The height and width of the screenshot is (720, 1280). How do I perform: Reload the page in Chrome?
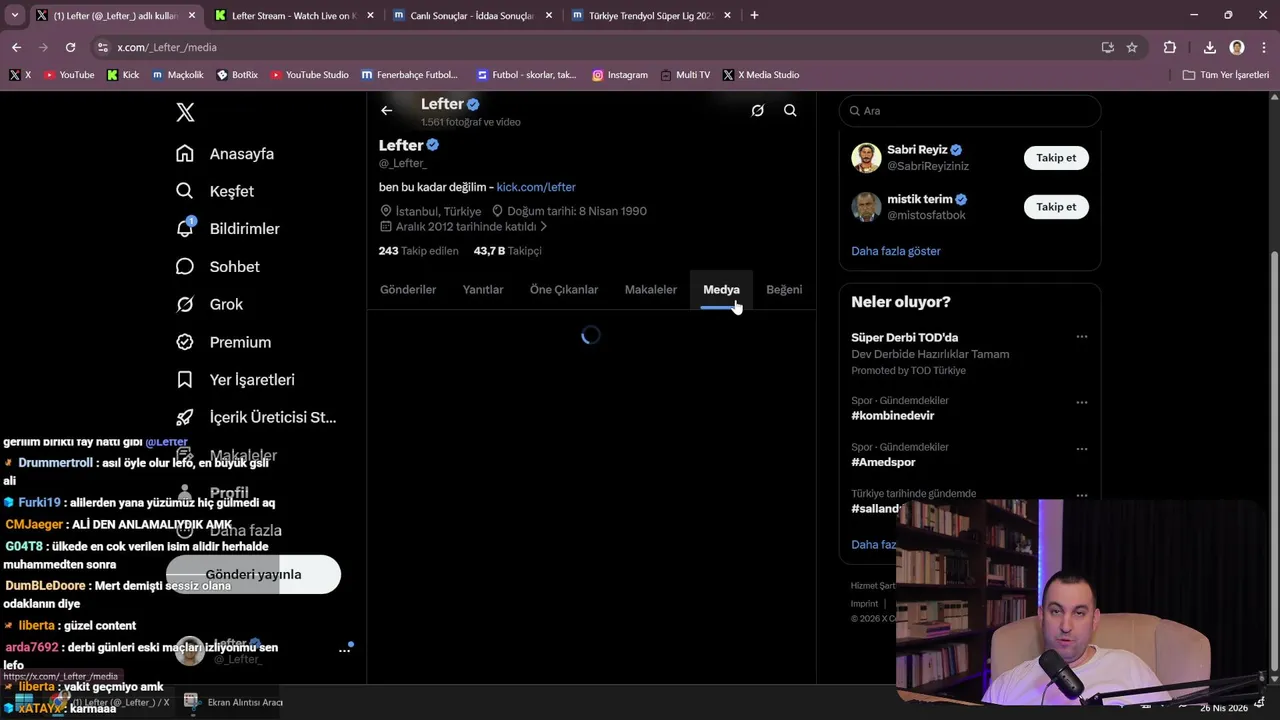click(x=70, y=47)
